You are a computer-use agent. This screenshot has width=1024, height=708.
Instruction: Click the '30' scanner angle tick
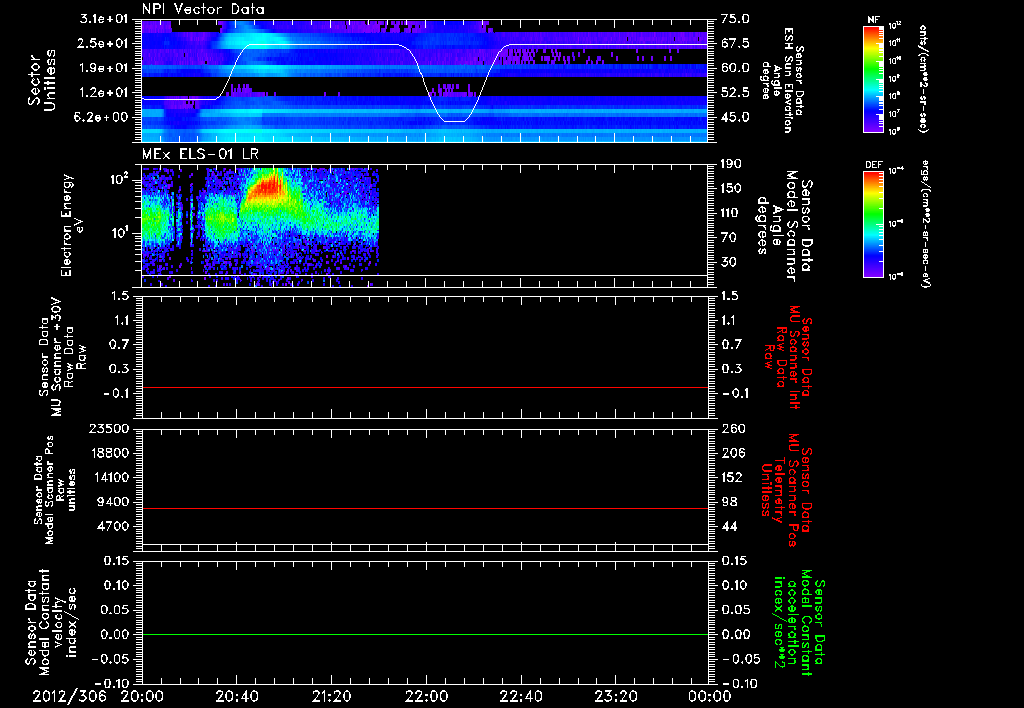[x=729, y=262]
